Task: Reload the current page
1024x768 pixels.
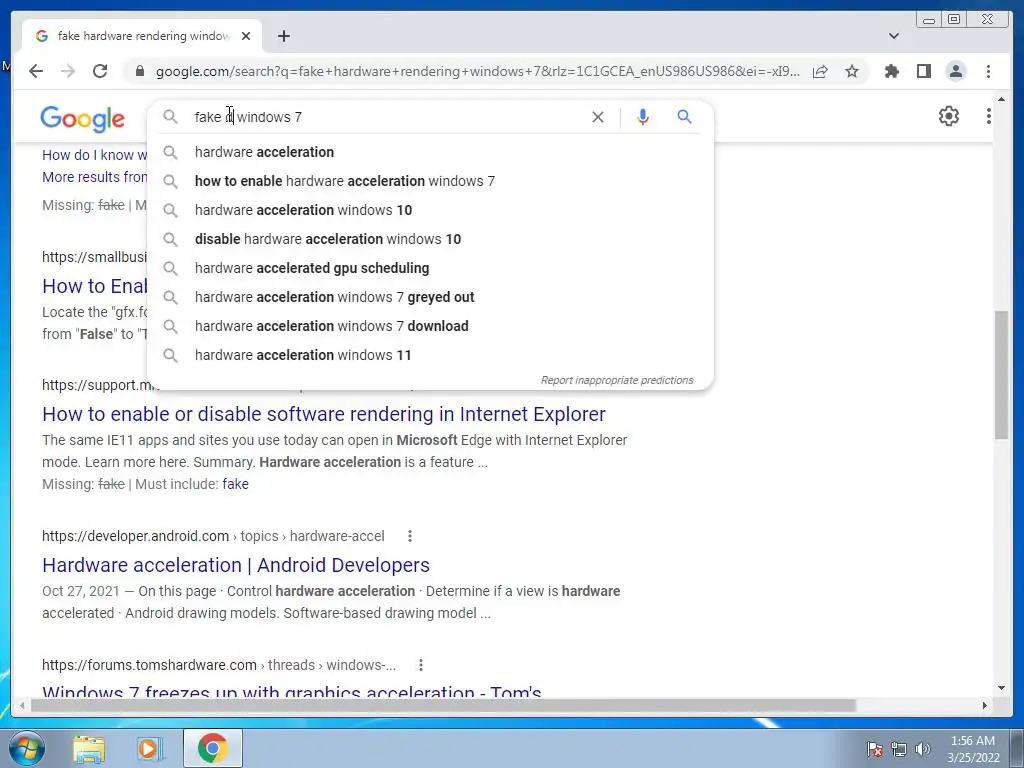Action: [x=100, y=71]
